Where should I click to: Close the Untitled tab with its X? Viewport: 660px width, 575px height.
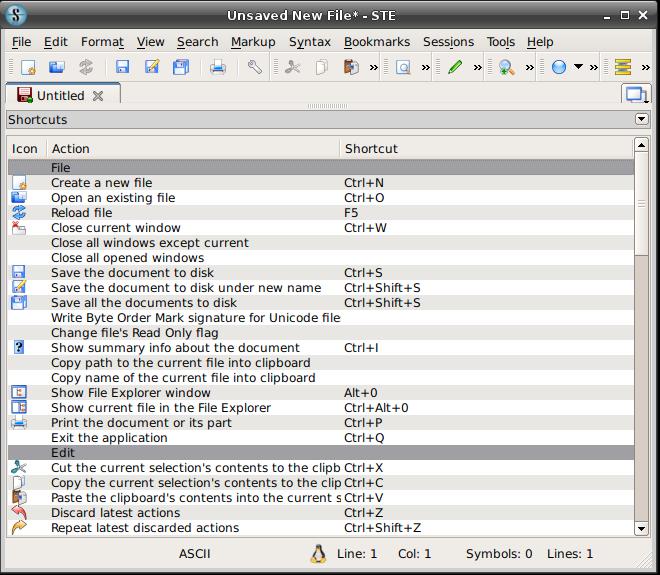point(98,96)
